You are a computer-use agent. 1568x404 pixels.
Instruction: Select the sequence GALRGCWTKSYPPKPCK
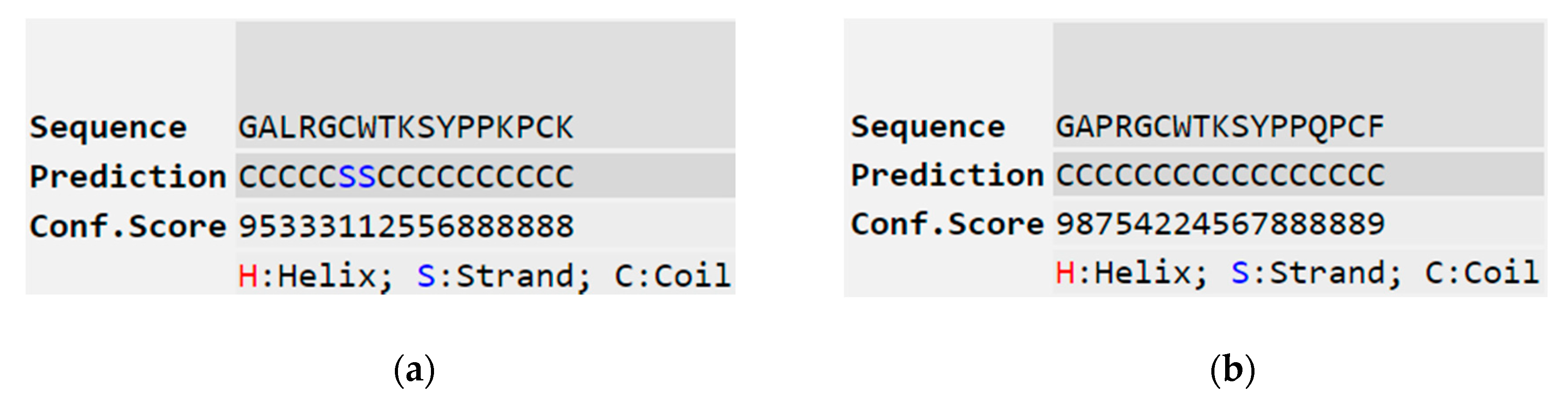click(406, 128)
